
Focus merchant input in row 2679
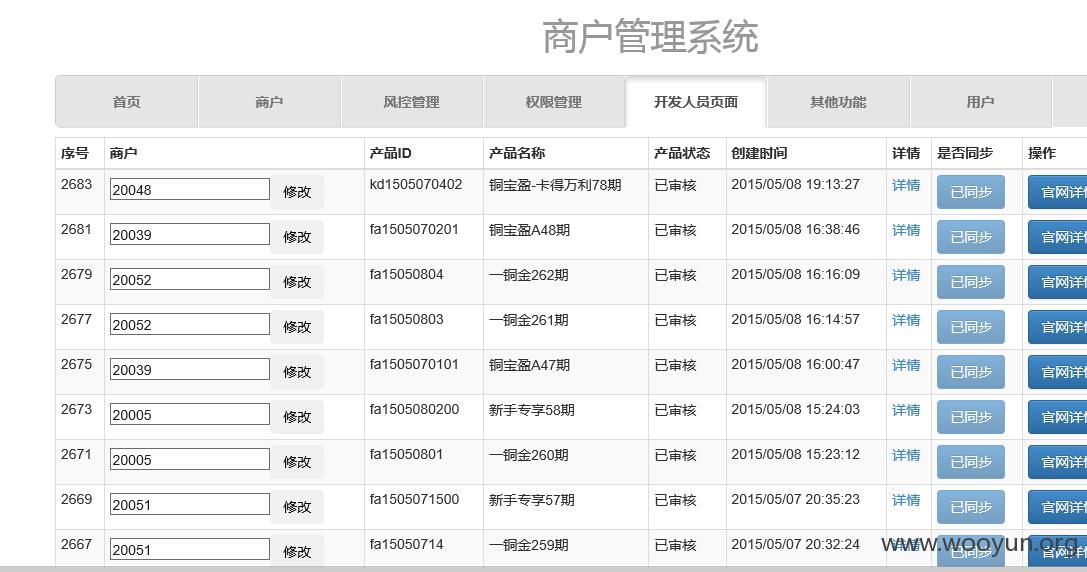pyautogui.click(x=189, y=279)
